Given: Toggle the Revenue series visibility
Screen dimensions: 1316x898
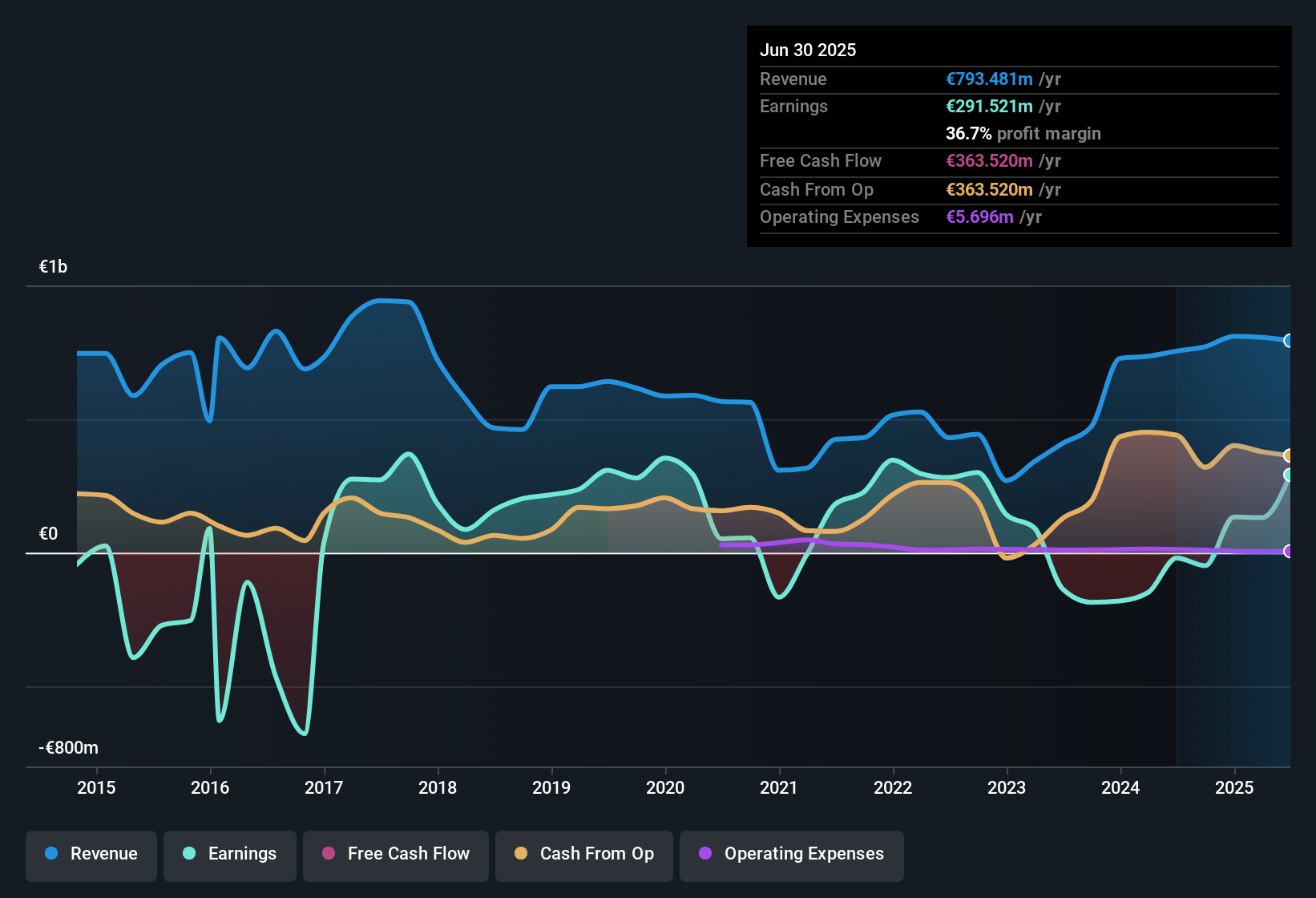Looking at the screenshot, I should [x=91, y=854].
